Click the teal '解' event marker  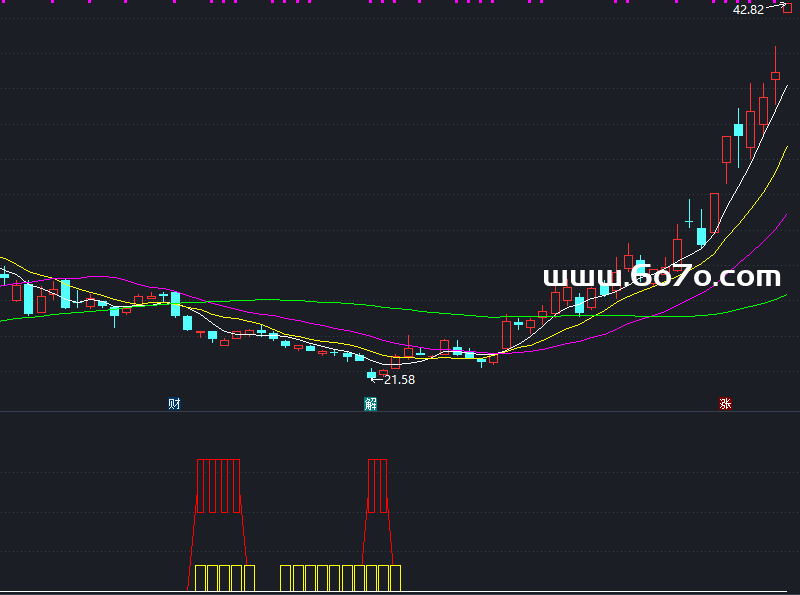371,404
